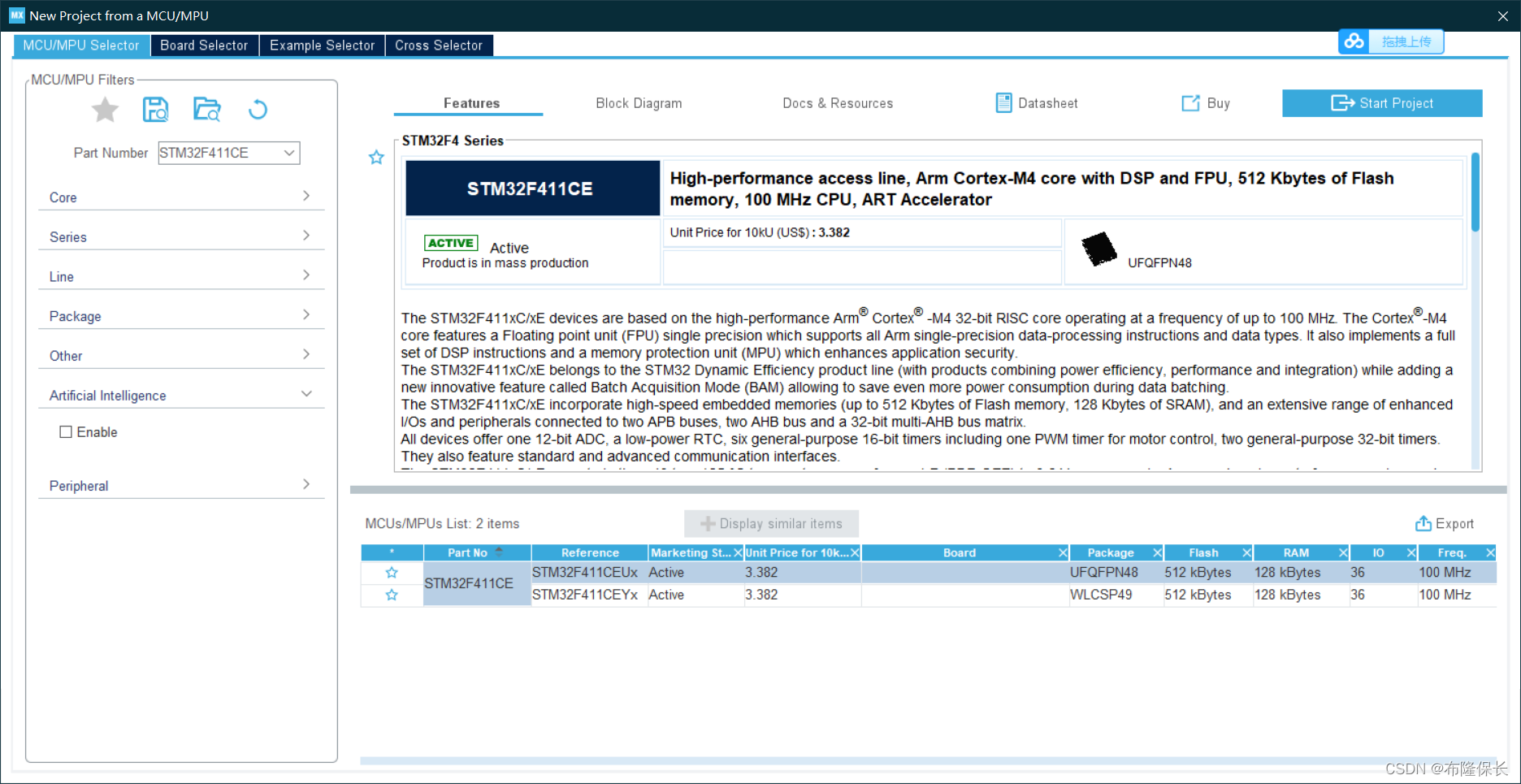
Task: Click the MX application icon in title bar
Action: coord(17,15)
